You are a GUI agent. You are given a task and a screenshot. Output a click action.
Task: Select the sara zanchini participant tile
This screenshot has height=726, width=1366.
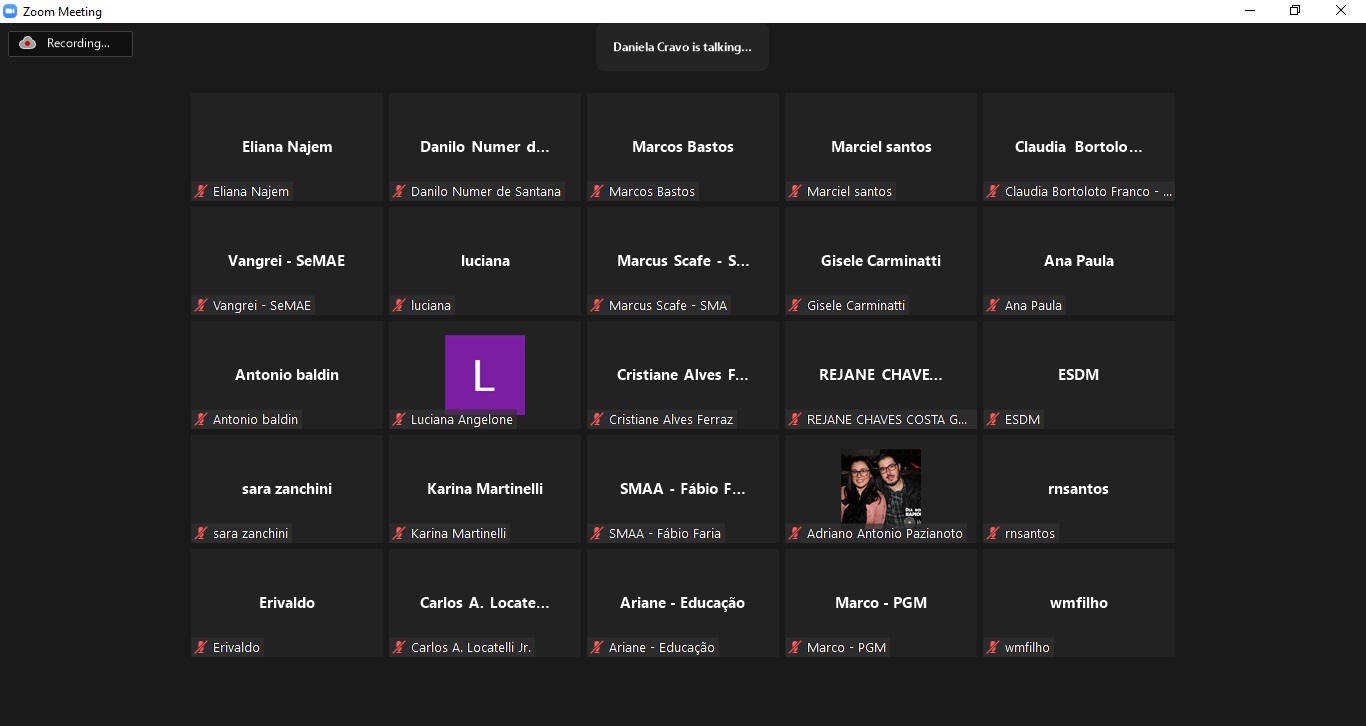(x=287, y=489)
